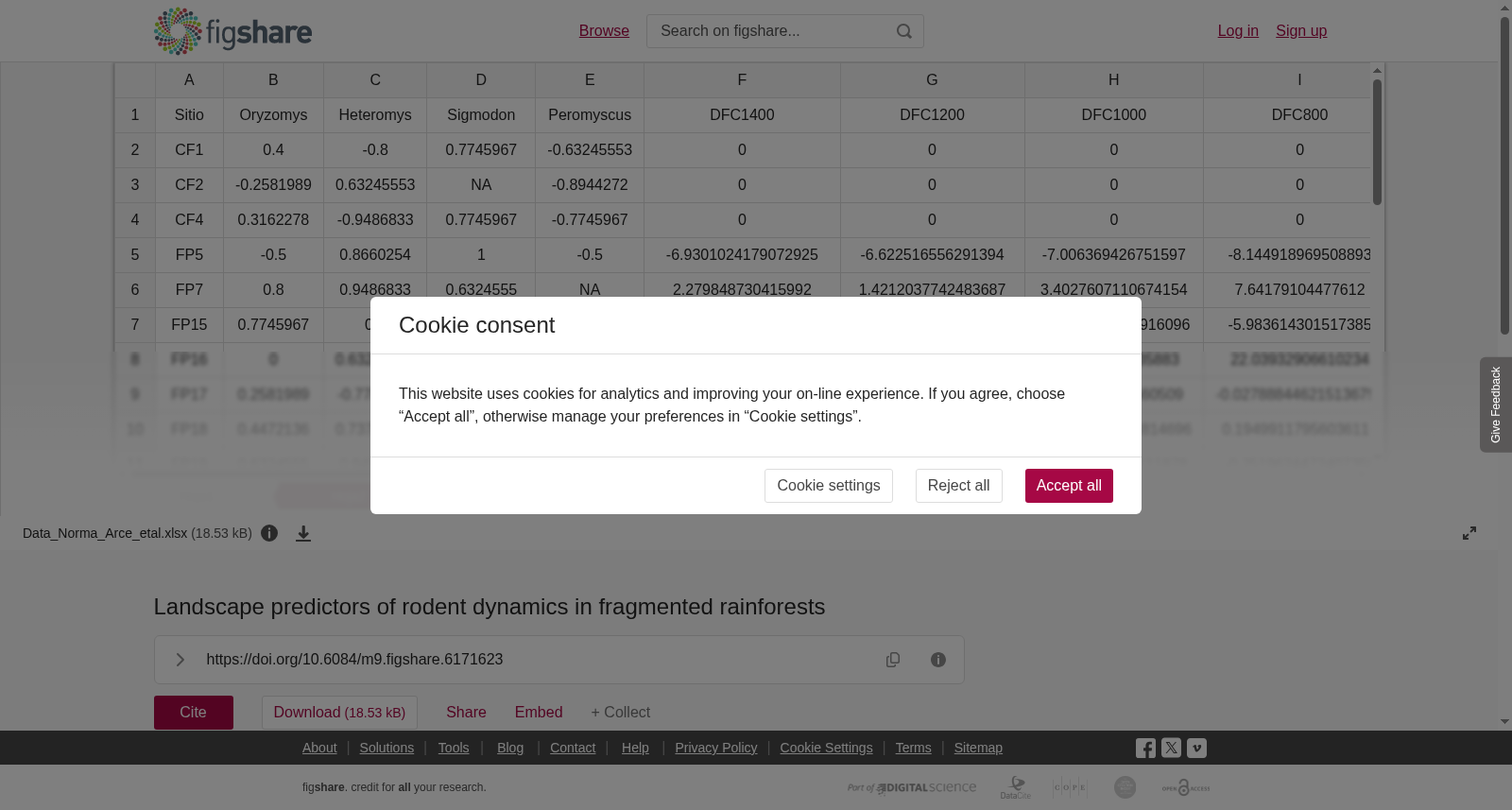The image size is (1512, 810).
Task: Click the Cite button
Action: click(194, 713)
